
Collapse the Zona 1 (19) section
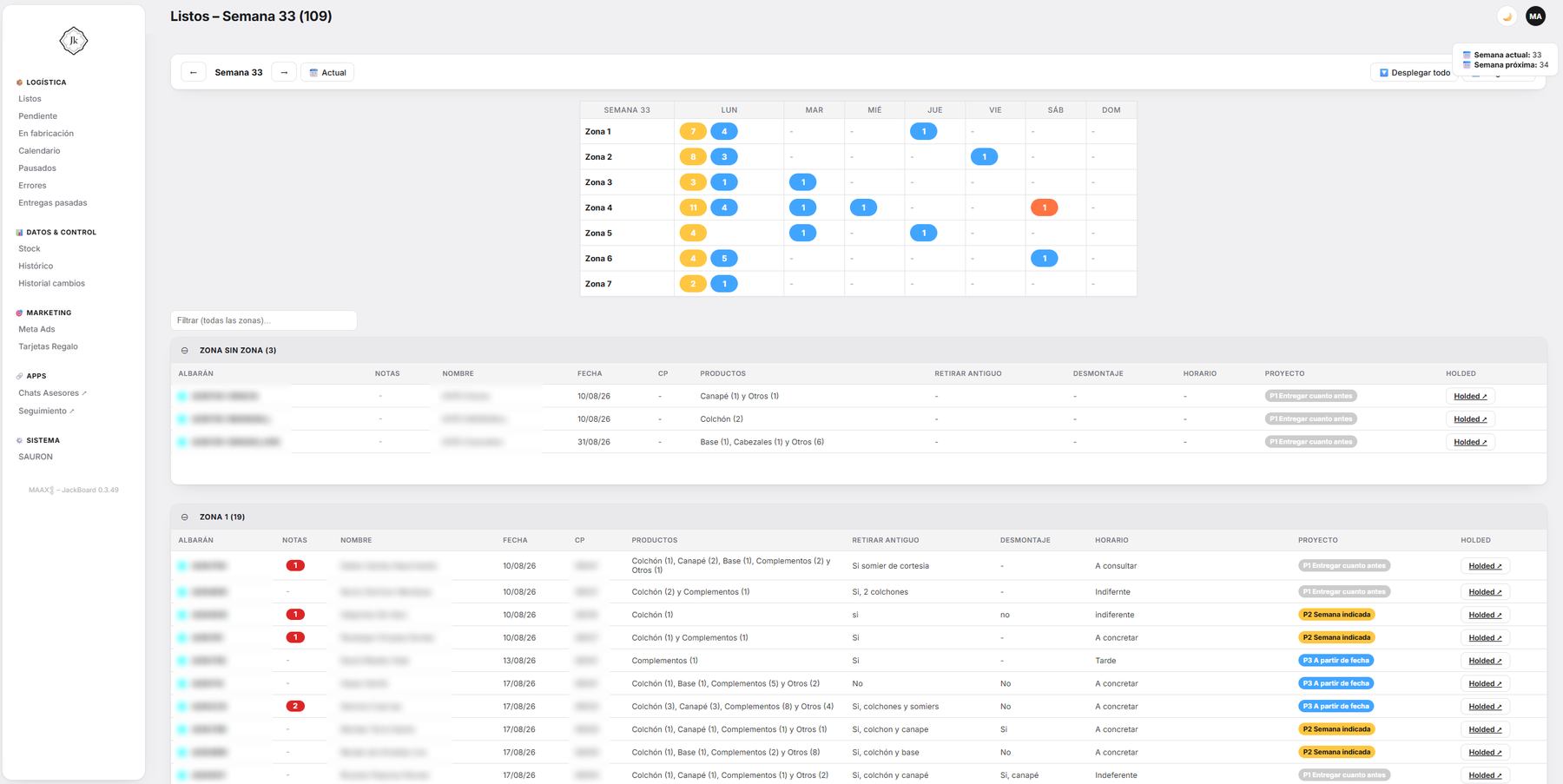tap(185, 517)
